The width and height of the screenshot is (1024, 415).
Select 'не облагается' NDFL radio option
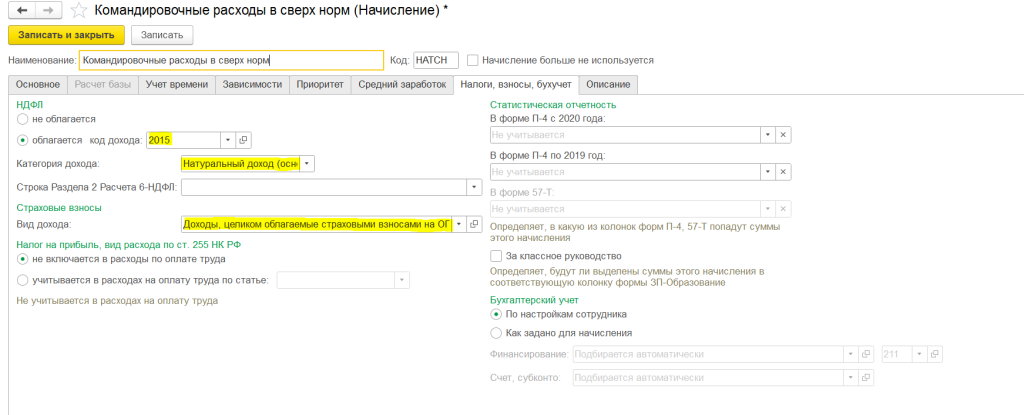point(23,119)
